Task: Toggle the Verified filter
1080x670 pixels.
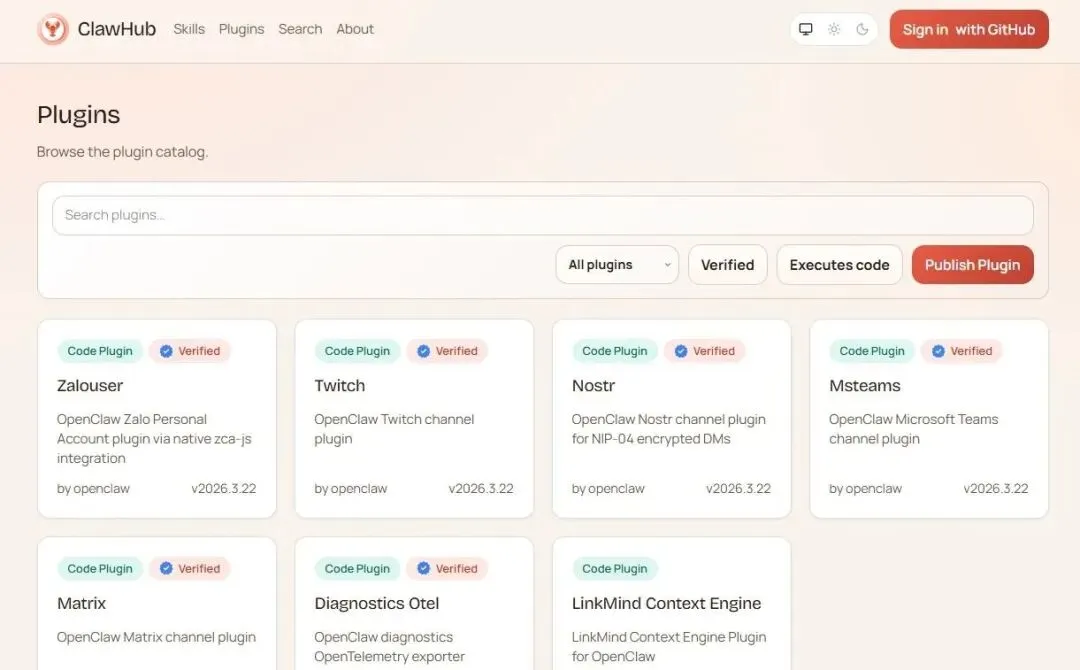Action: pos(727,264)
